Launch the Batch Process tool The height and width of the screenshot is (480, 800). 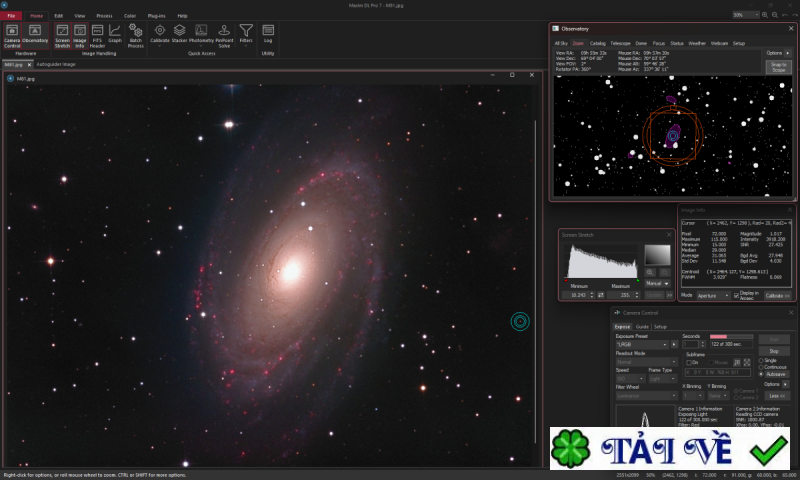pyautogui.click(x=135, y=34)
